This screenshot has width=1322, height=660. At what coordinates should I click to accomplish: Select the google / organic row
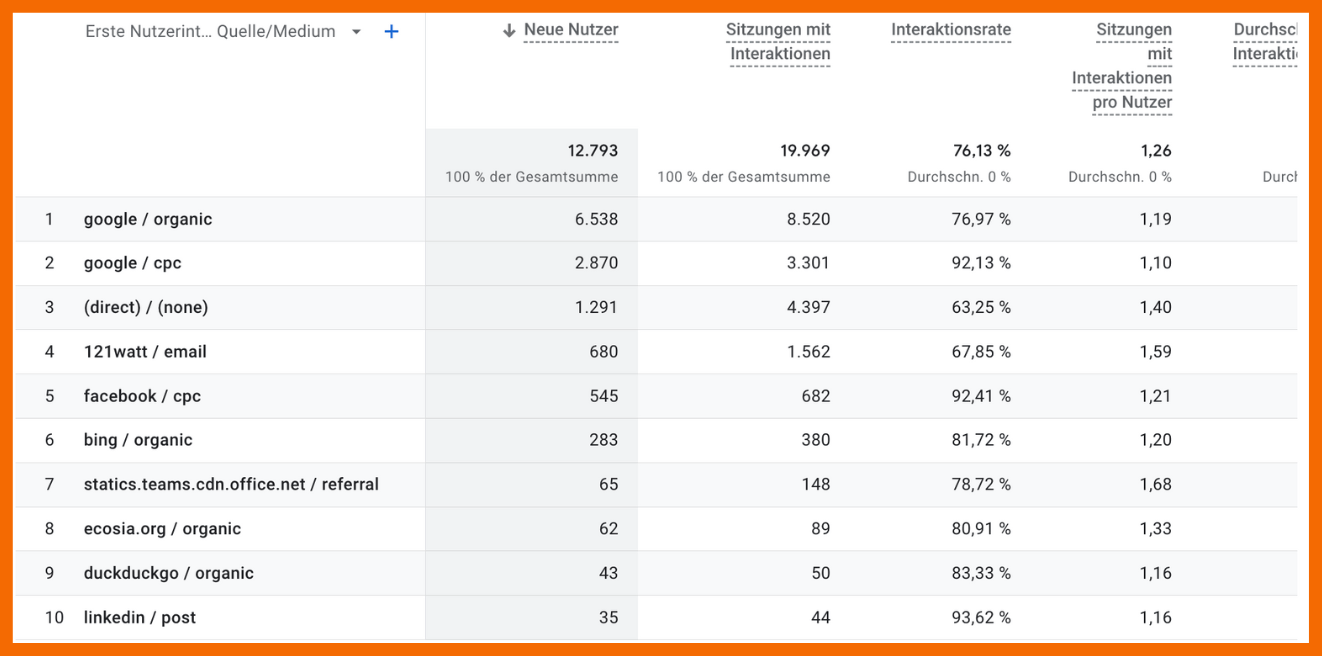pos(148,219)
